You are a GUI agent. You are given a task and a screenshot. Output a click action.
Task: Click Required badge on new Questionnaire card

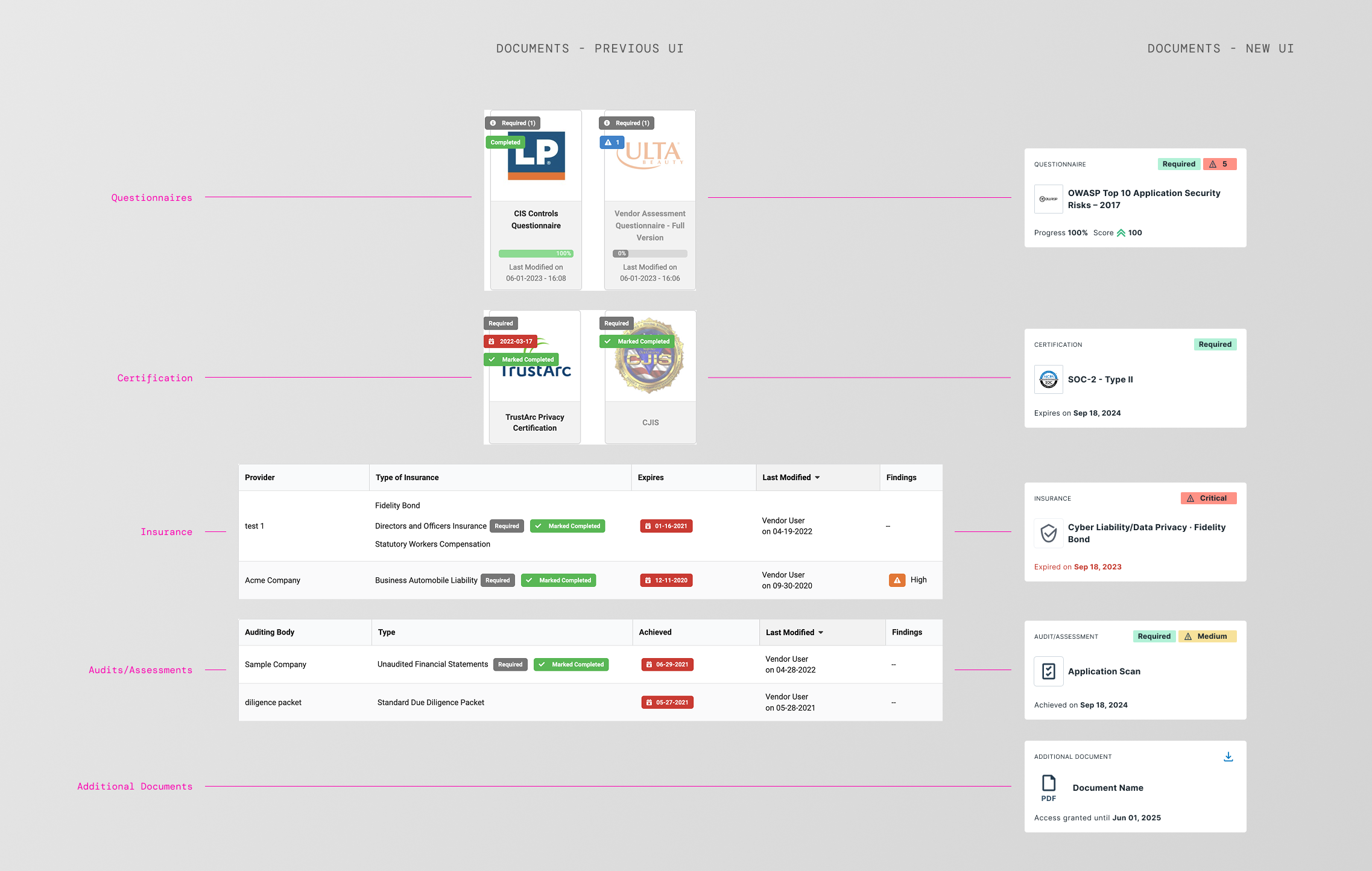click(1179, 164)
